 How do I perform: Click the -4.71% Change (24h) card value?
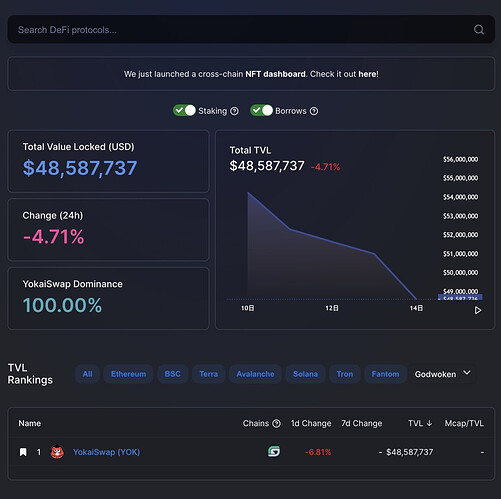pyautogui.click(x=53, y=236)
